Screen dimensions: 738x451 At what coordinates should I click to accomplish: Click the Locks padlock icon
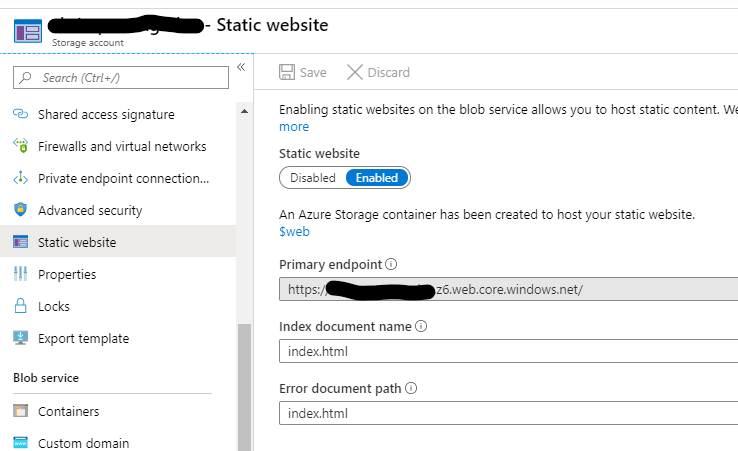[20, 306]
